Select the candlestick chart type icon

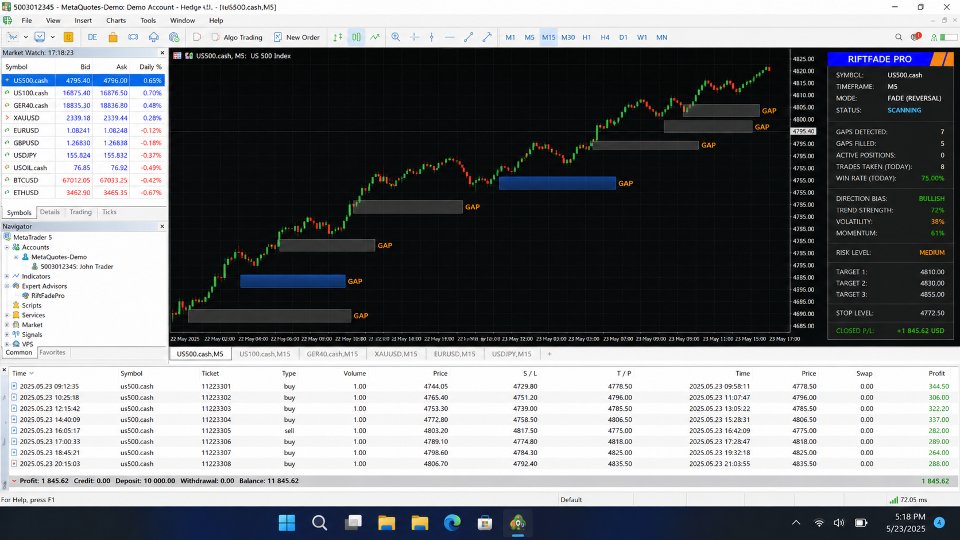click(356, 37)
